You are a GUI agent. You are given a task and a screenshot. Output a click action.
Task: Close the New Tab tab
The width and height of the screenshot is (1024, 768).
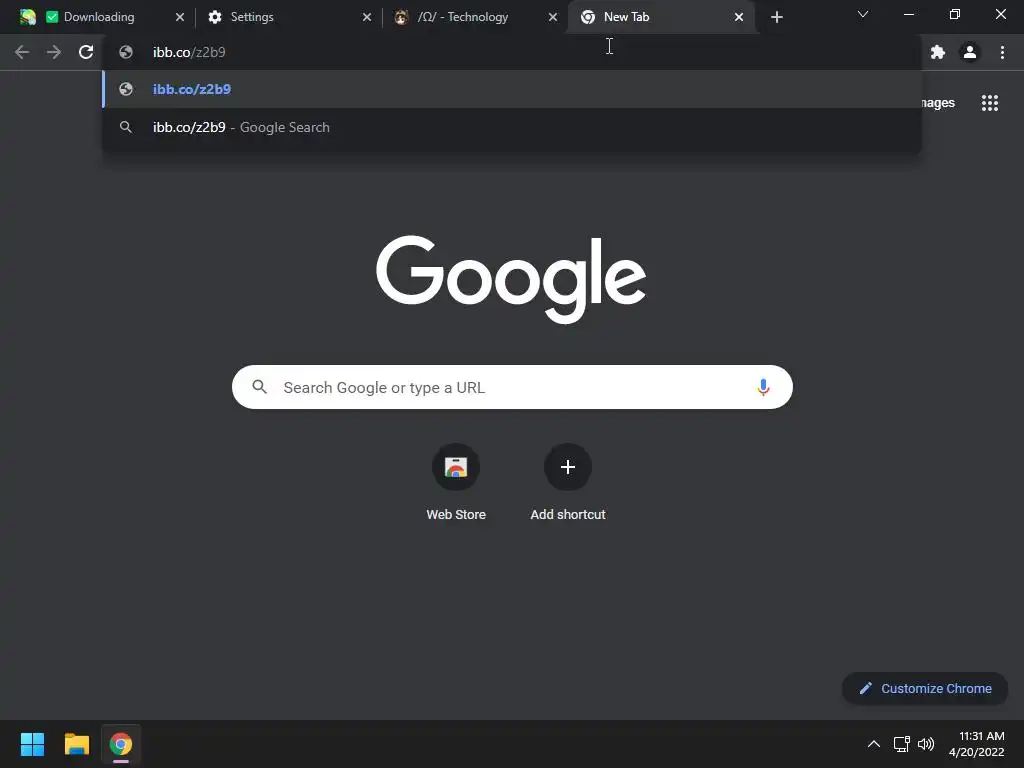click(x=739, y=17)
